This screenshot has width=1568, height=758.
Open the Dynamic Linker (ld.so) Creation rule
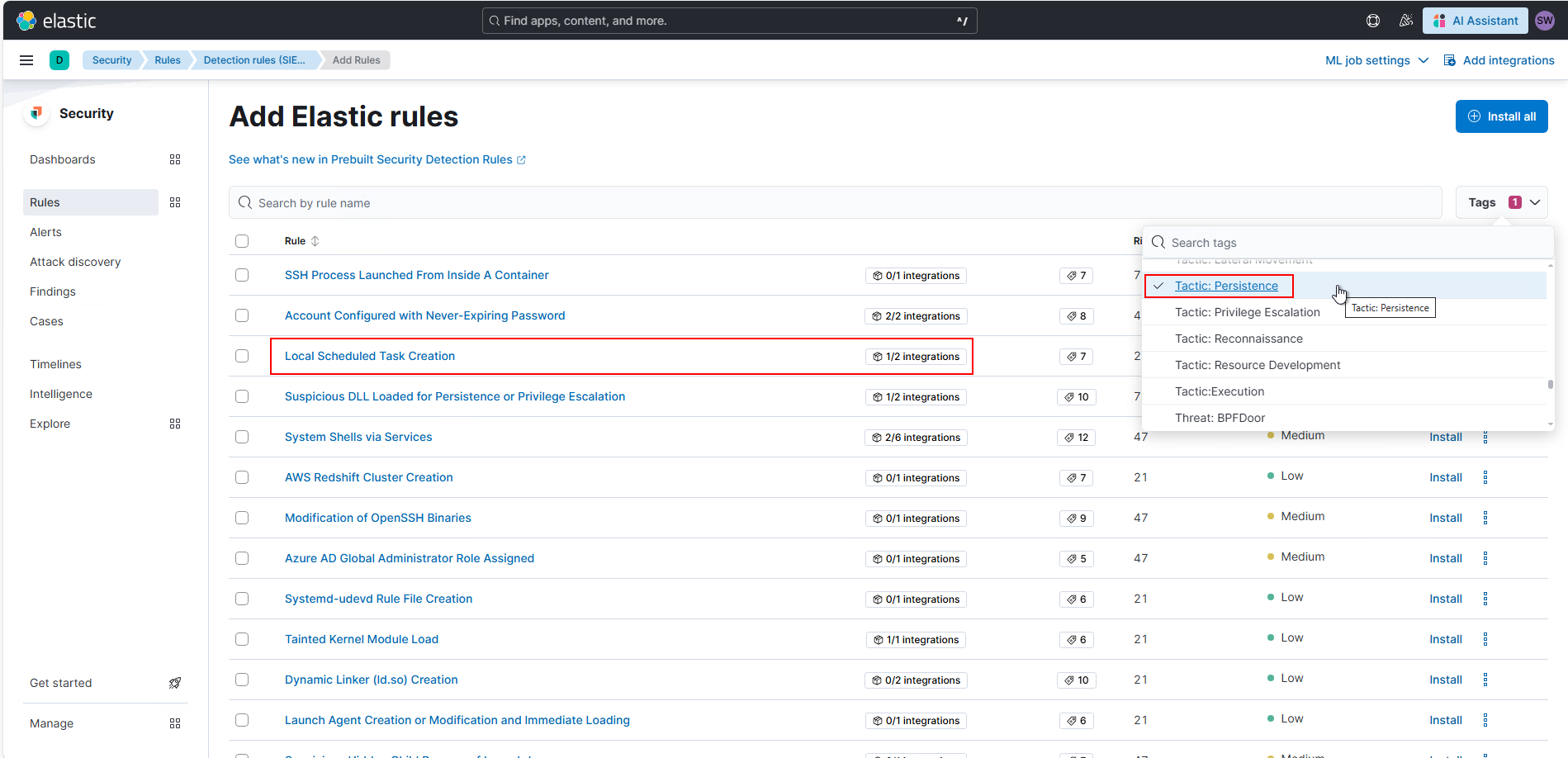(371, 680)
